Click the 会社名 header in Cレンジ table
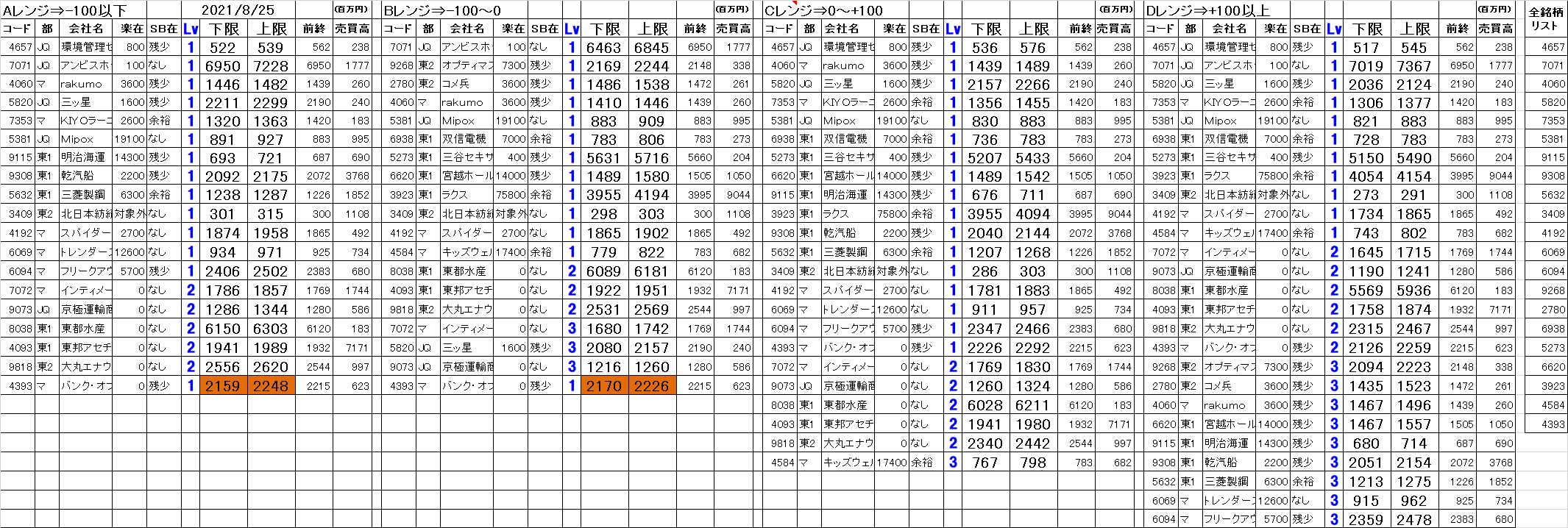This screenshot has height=528, width=1568. [x=848, y=29]
